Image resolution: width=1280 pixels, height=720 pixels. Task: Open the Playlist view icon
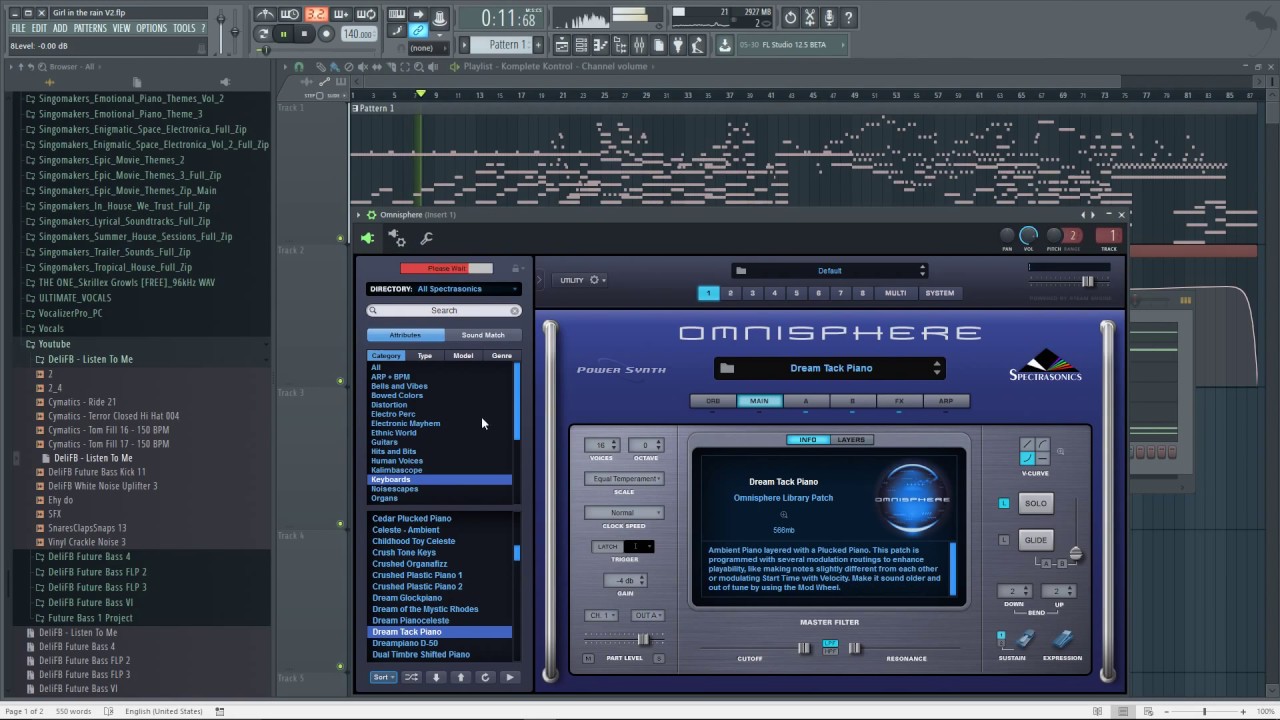tap(563, 45)
